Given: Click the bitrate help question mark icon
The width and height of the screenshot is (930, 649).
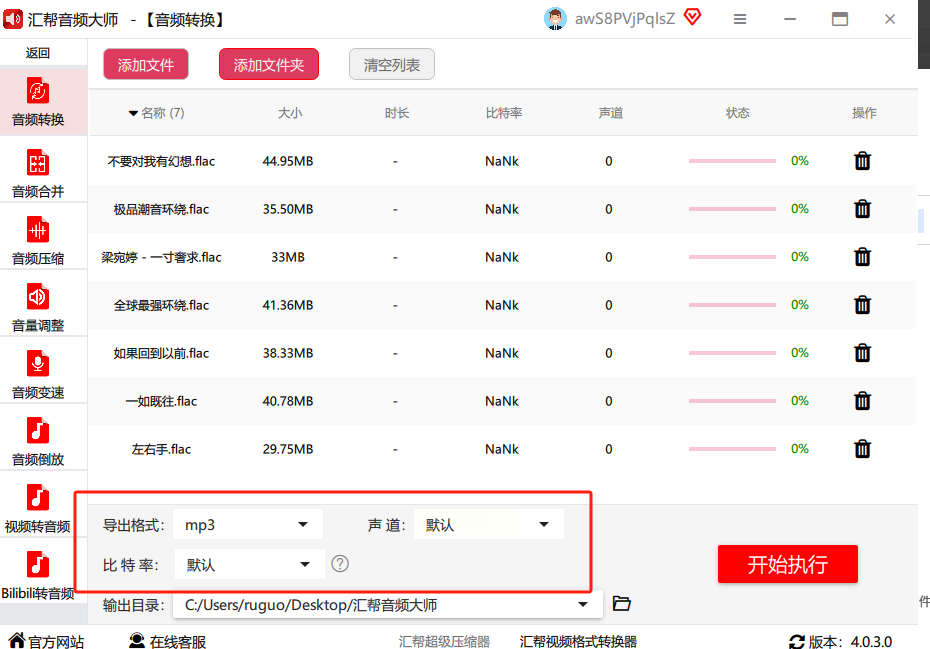Looking at the screenshot, I should tap(340, 564).
